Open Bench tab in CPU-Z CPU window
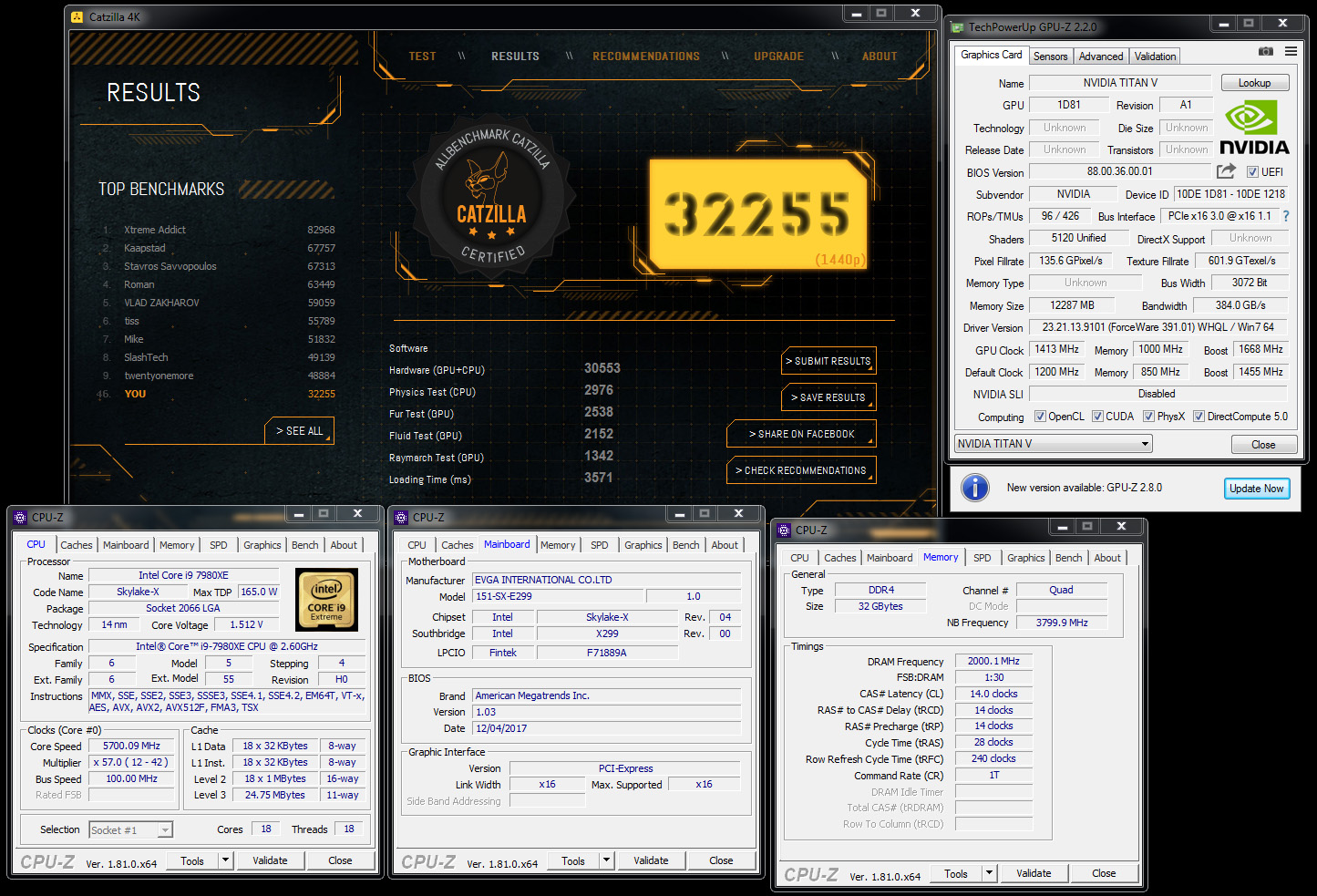 point(304,545)
